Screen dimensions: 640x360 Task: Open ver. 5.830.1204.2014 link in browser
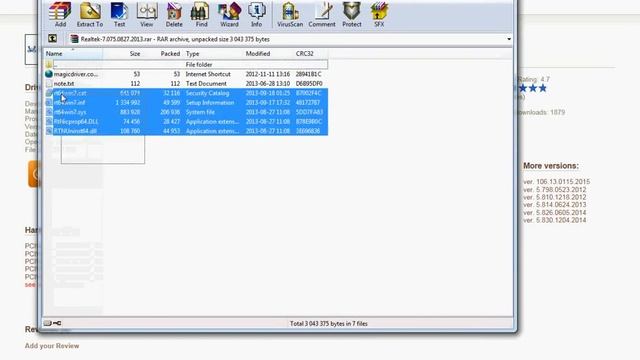click(x=555, y=220)
